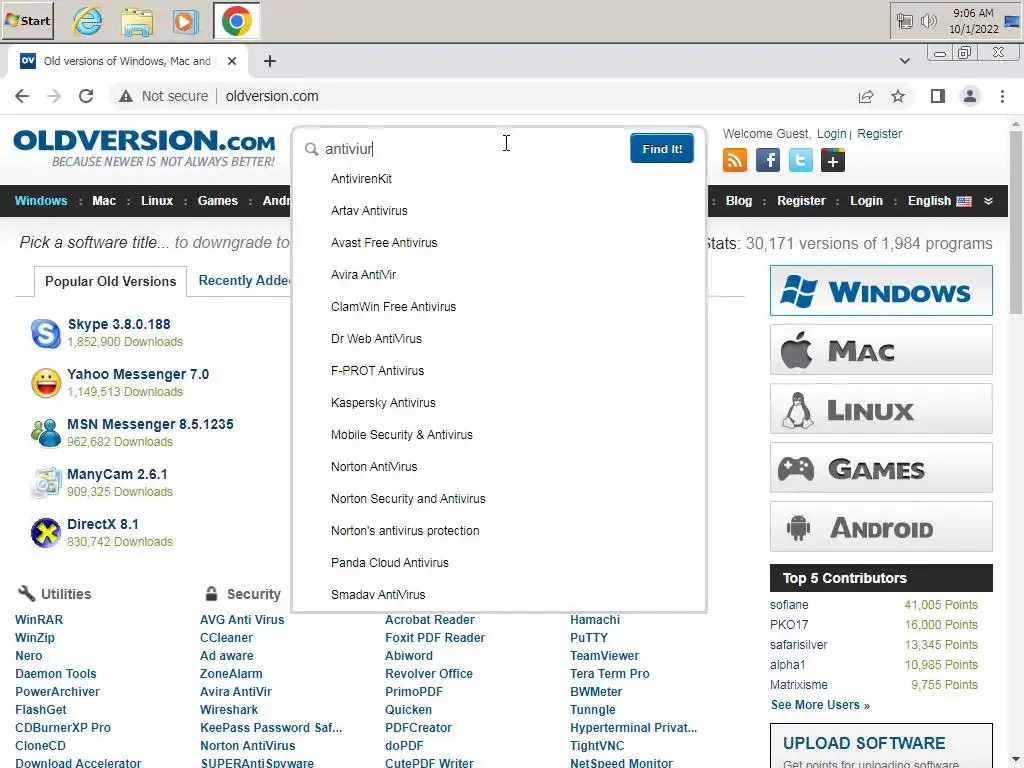This screenshot has width=1024, height=768.
Task: Open the Foxit PDF Reader link
Action: (435, 638)
